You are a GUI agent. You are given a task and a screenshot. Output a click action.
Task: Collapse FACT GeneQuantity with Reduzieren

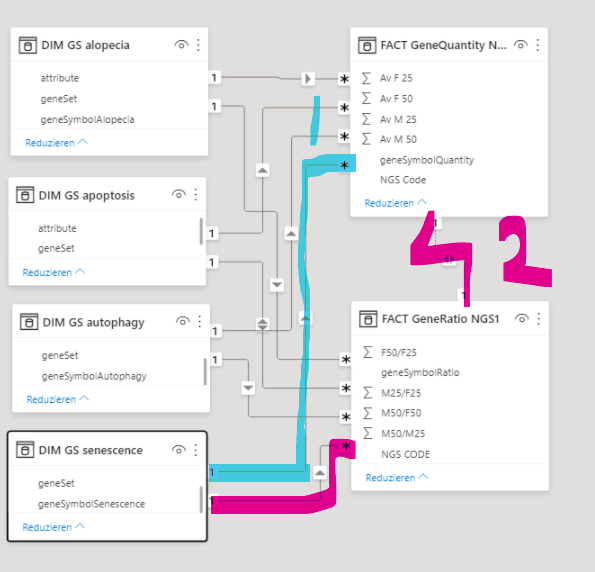coord(396,203)
